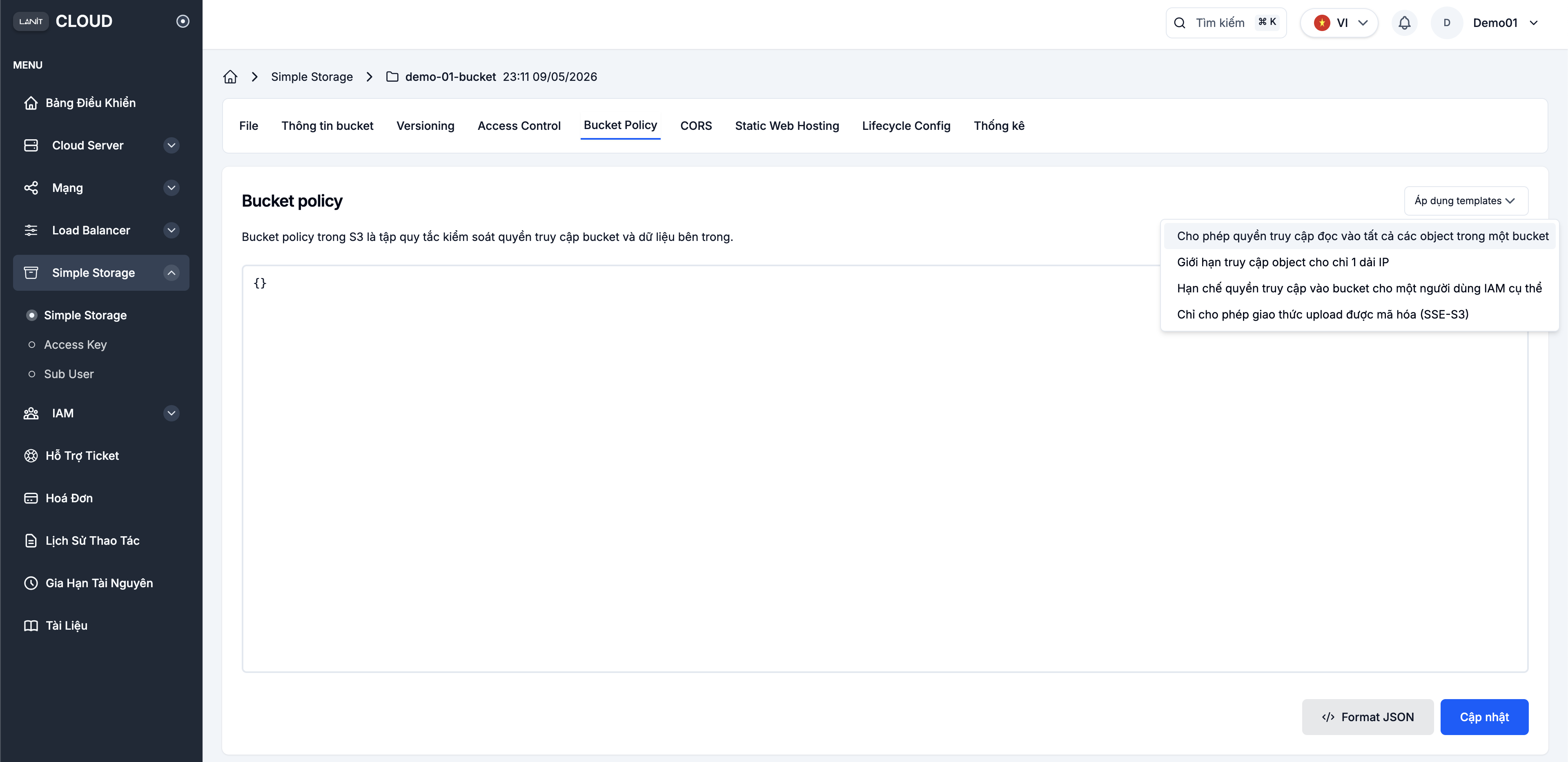1568x762 pixels.
Task: Open Sub User submenu item
Action: [69, 374]
